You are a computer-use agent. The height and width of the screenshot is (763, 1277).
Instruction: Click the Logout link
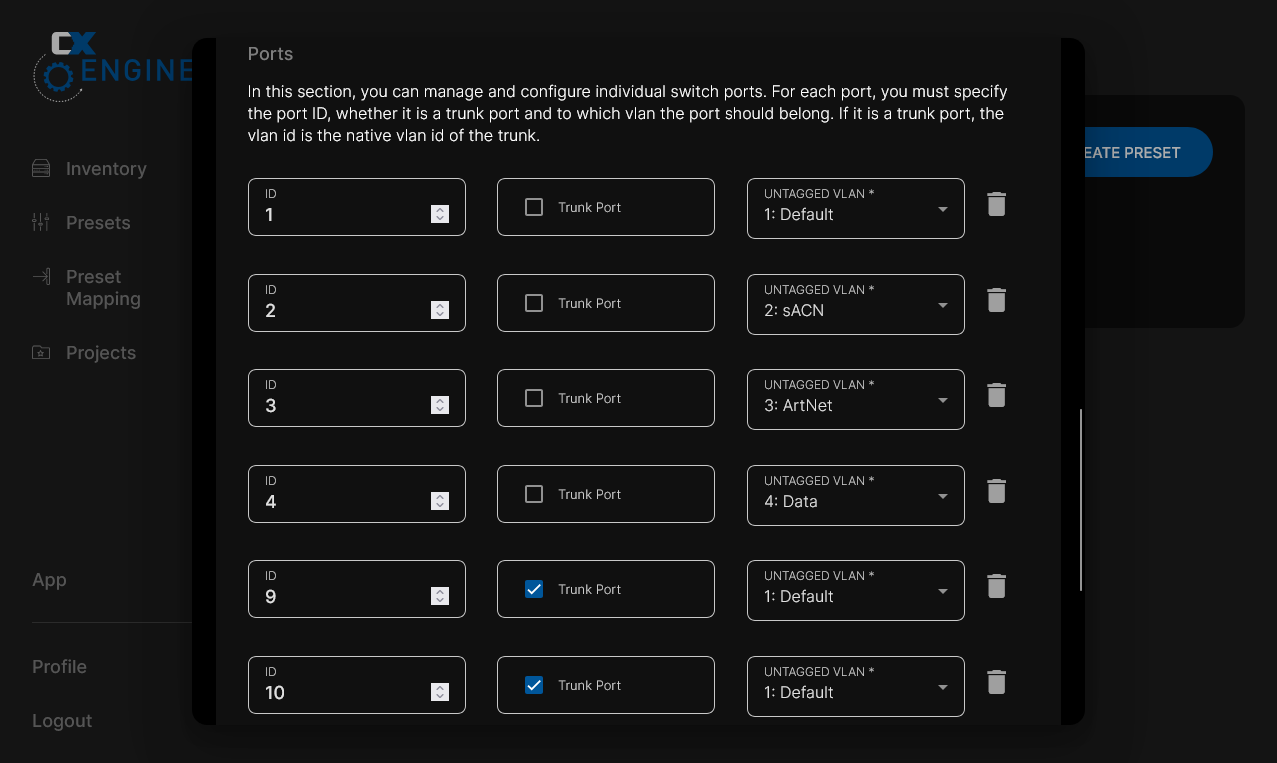(62, 721)
